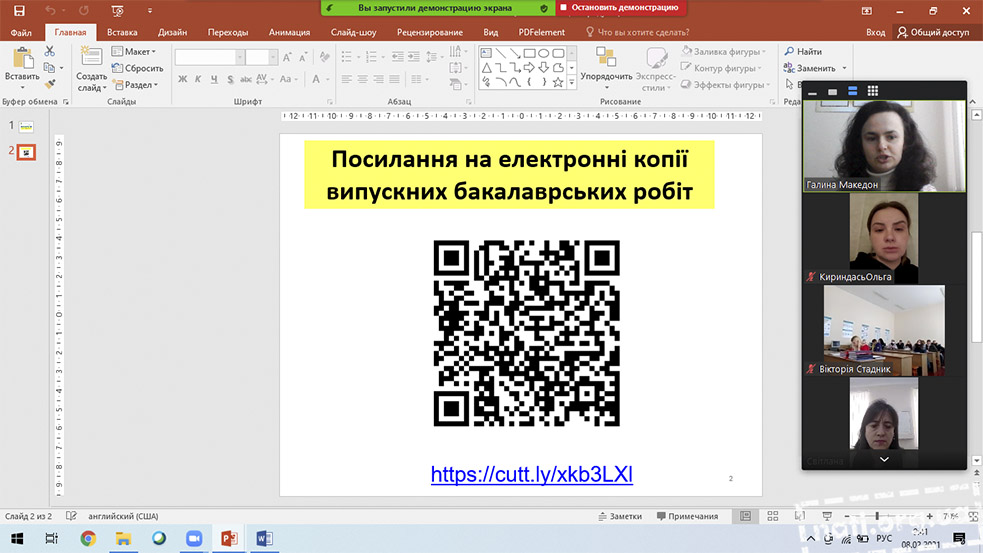Click the Task View taskbar icon
Viewport: 983px width, 553px height.
[x=51, y=539]
